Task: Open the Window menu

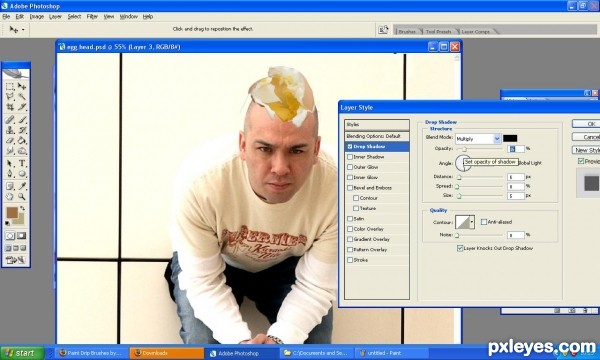Action: 129,16
